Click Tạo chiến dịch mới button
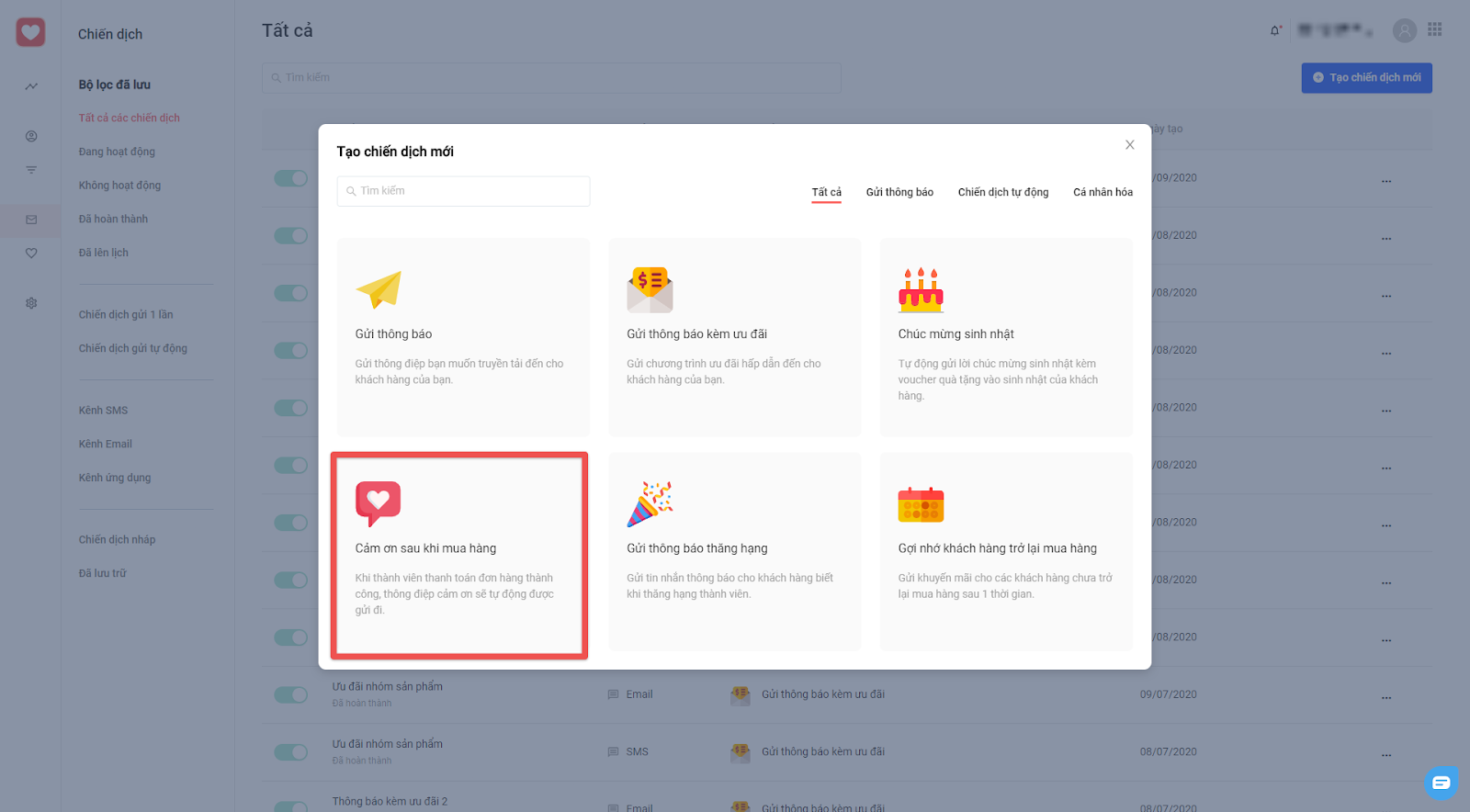The width and height of the screenshot is (1470, 812). [x=1366, y=78]
